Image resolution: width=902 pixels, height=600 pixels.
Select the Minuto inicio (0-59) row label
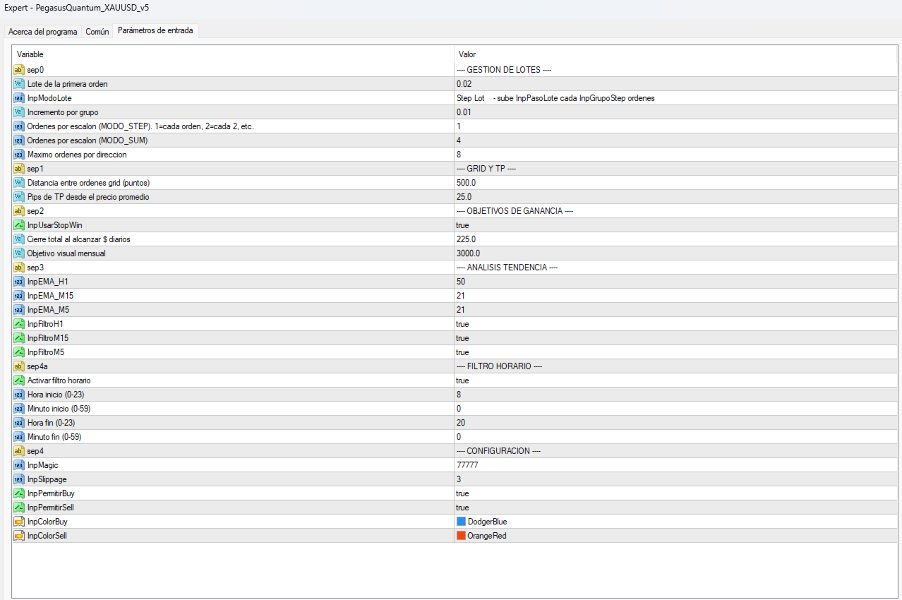tap(59, 408)
